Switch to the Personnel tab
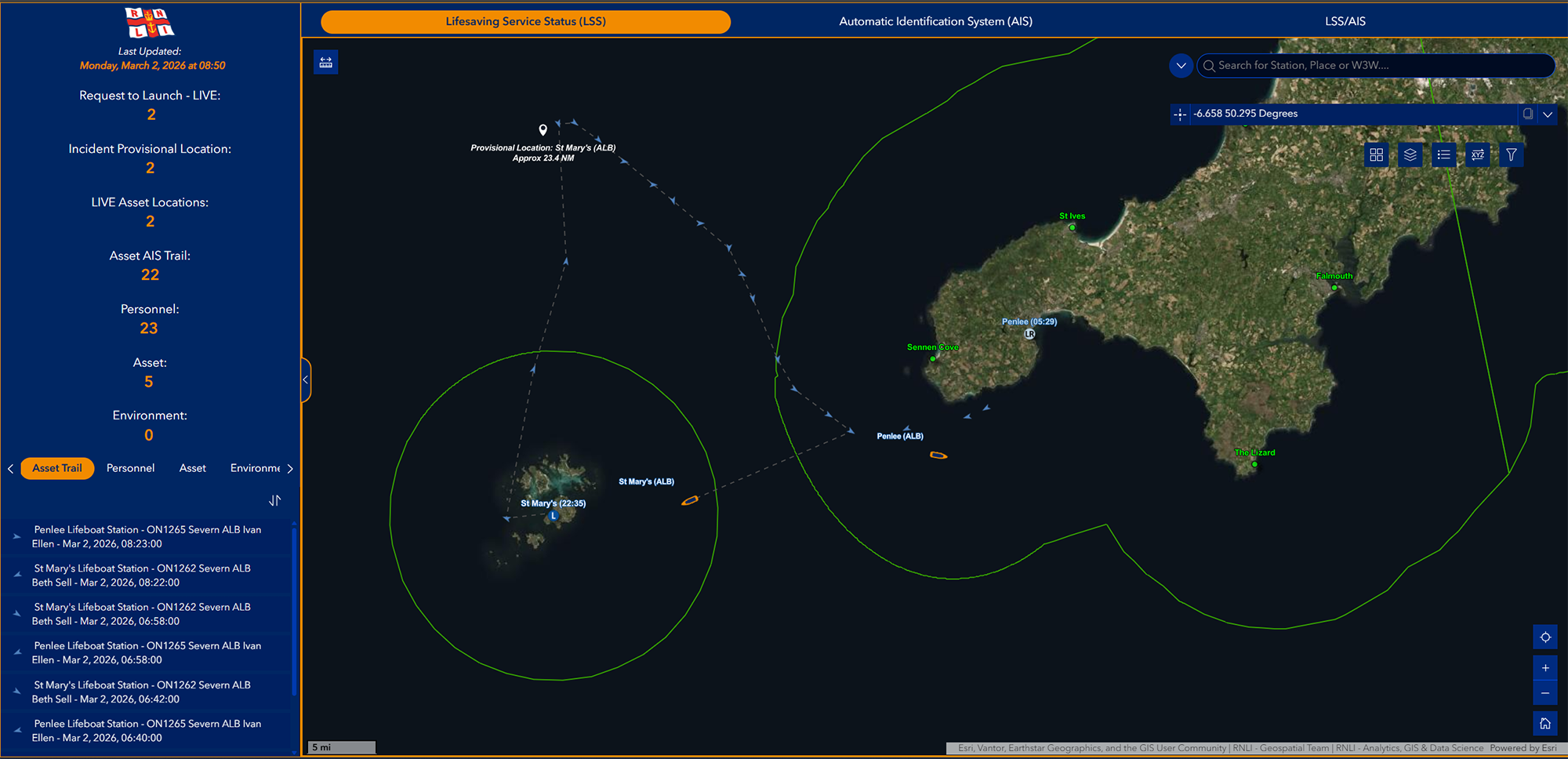 tap(130, 468)
